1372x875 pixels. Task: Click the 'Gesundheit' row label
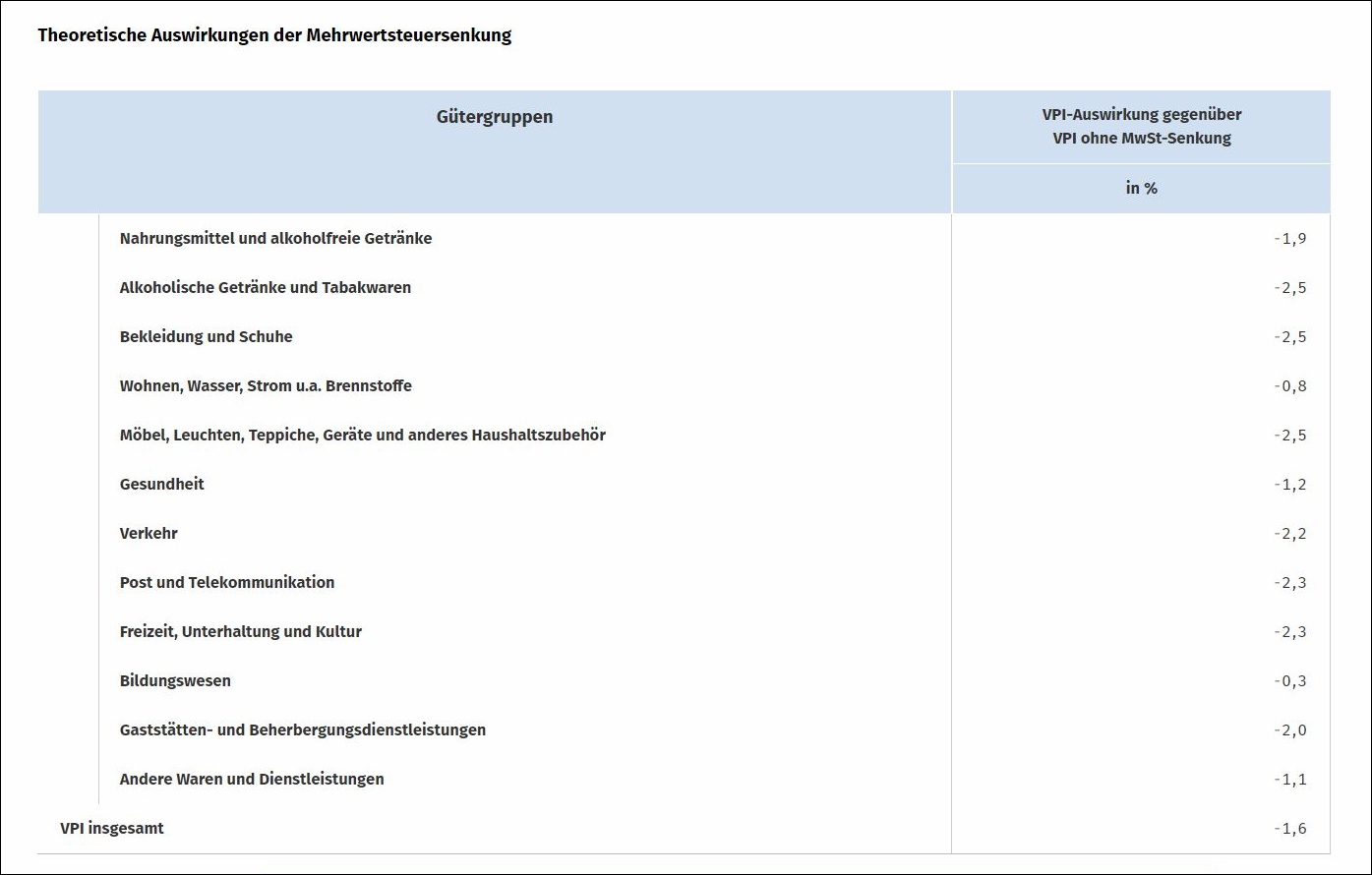(162, 484)
